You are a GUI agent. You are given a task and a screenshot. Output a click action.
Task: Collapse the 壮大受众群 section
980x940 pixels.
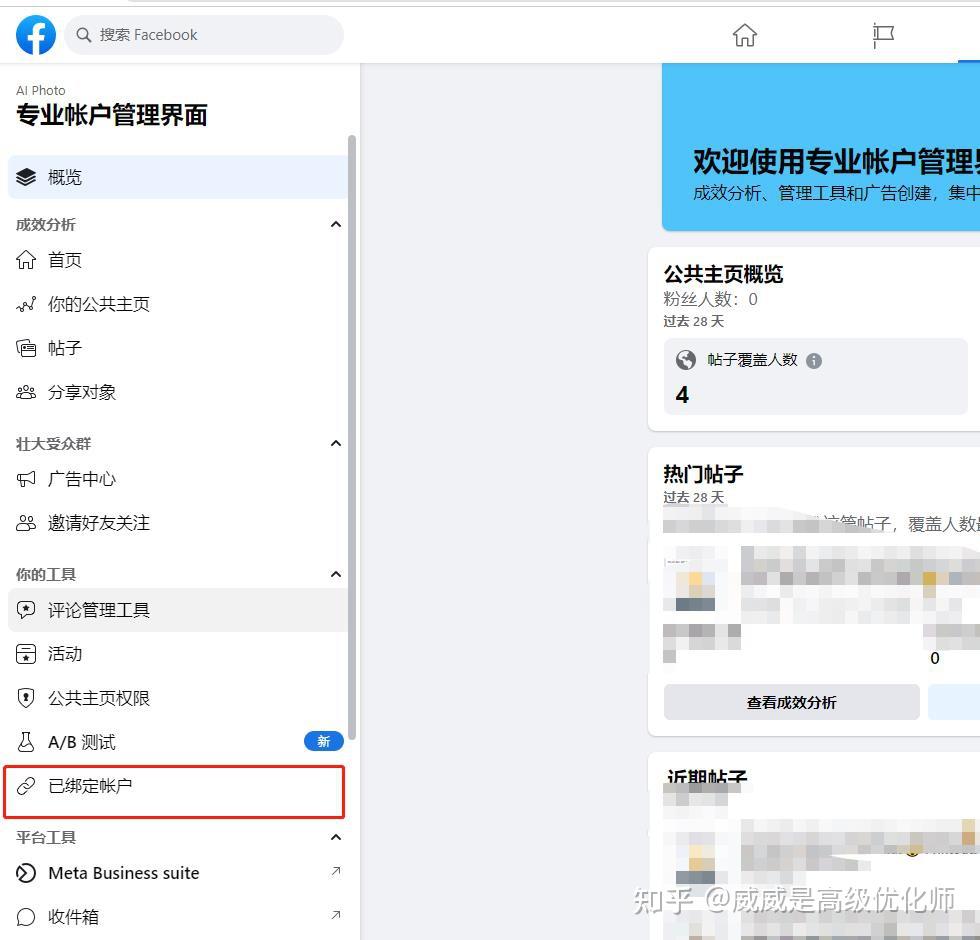pyautogui.click(x=336, y=443)
